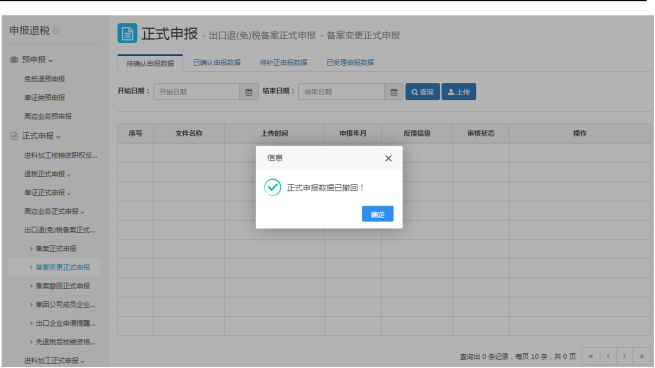The image size is (655, 368).
Task: Select the 先退税后核销资格... sidebar item
Action: [x=66, y=342]
